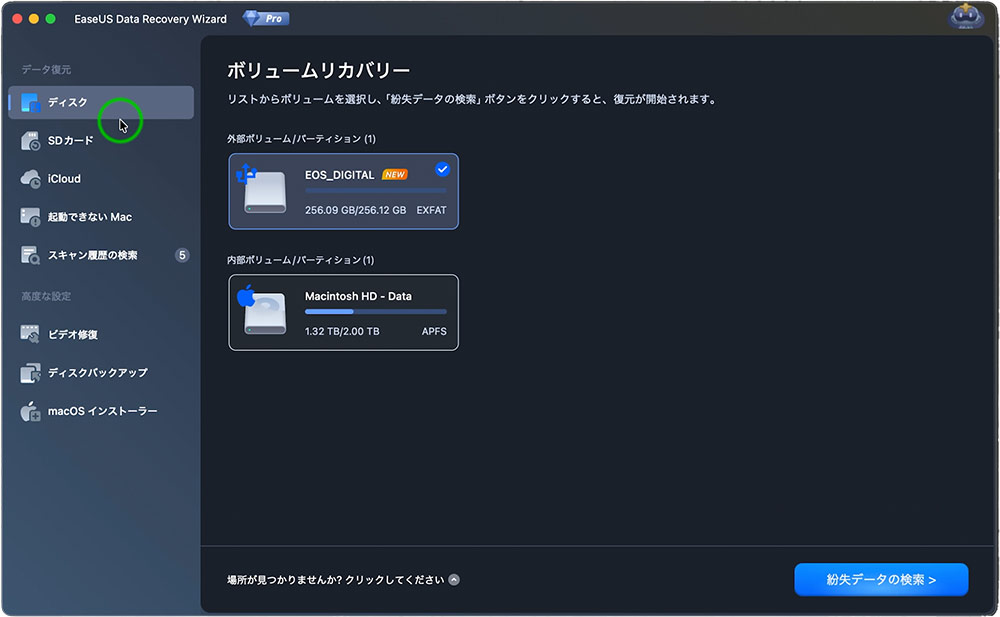Expand the location-not-found chevron

[x=454, y=580]
